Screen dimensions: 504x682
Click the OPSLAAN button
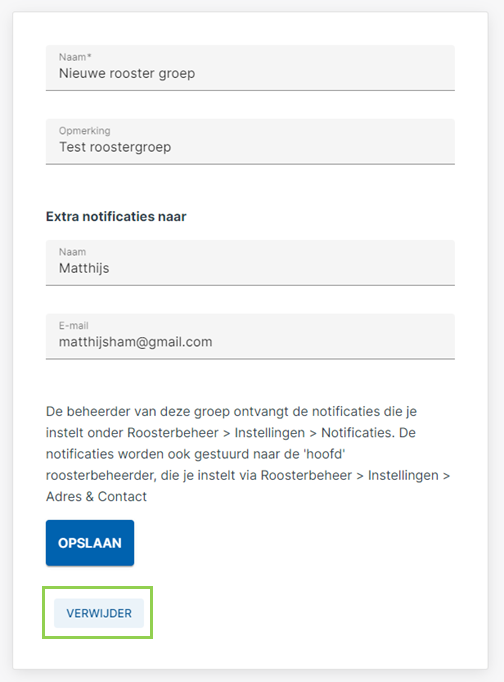pos(90,543)
